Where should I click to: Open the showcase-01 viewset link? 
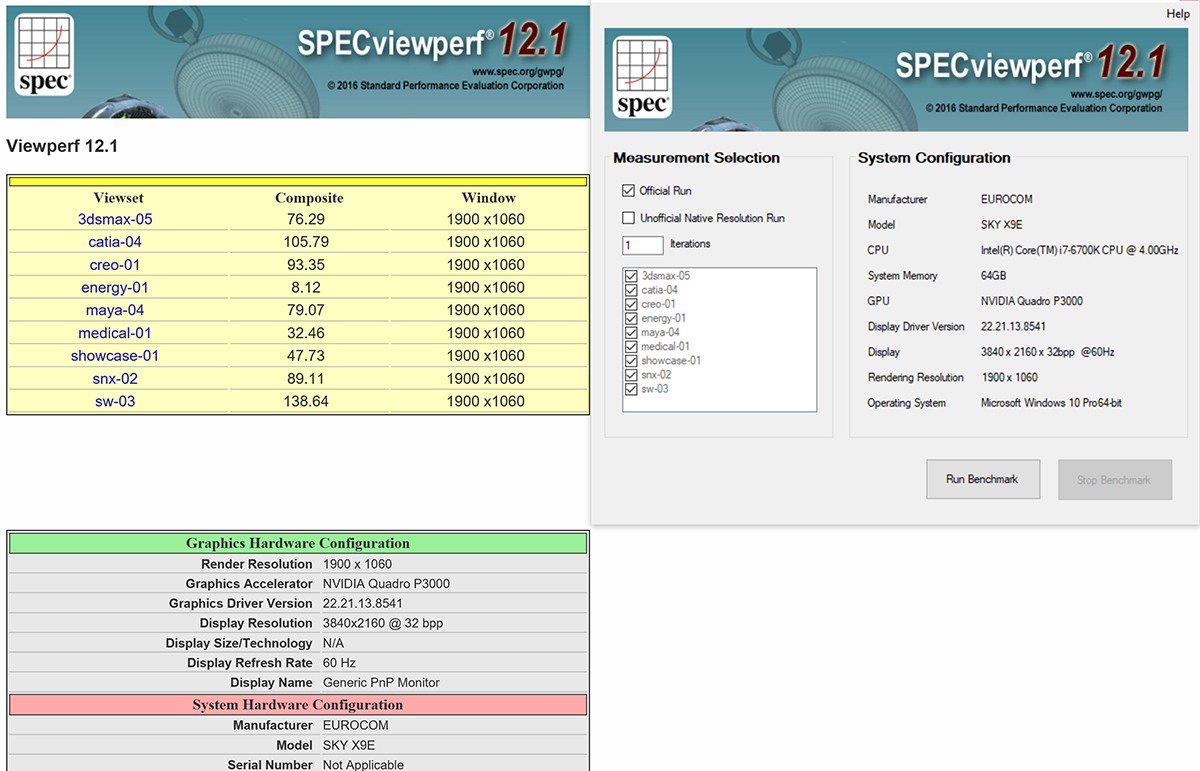pos(115,356)
